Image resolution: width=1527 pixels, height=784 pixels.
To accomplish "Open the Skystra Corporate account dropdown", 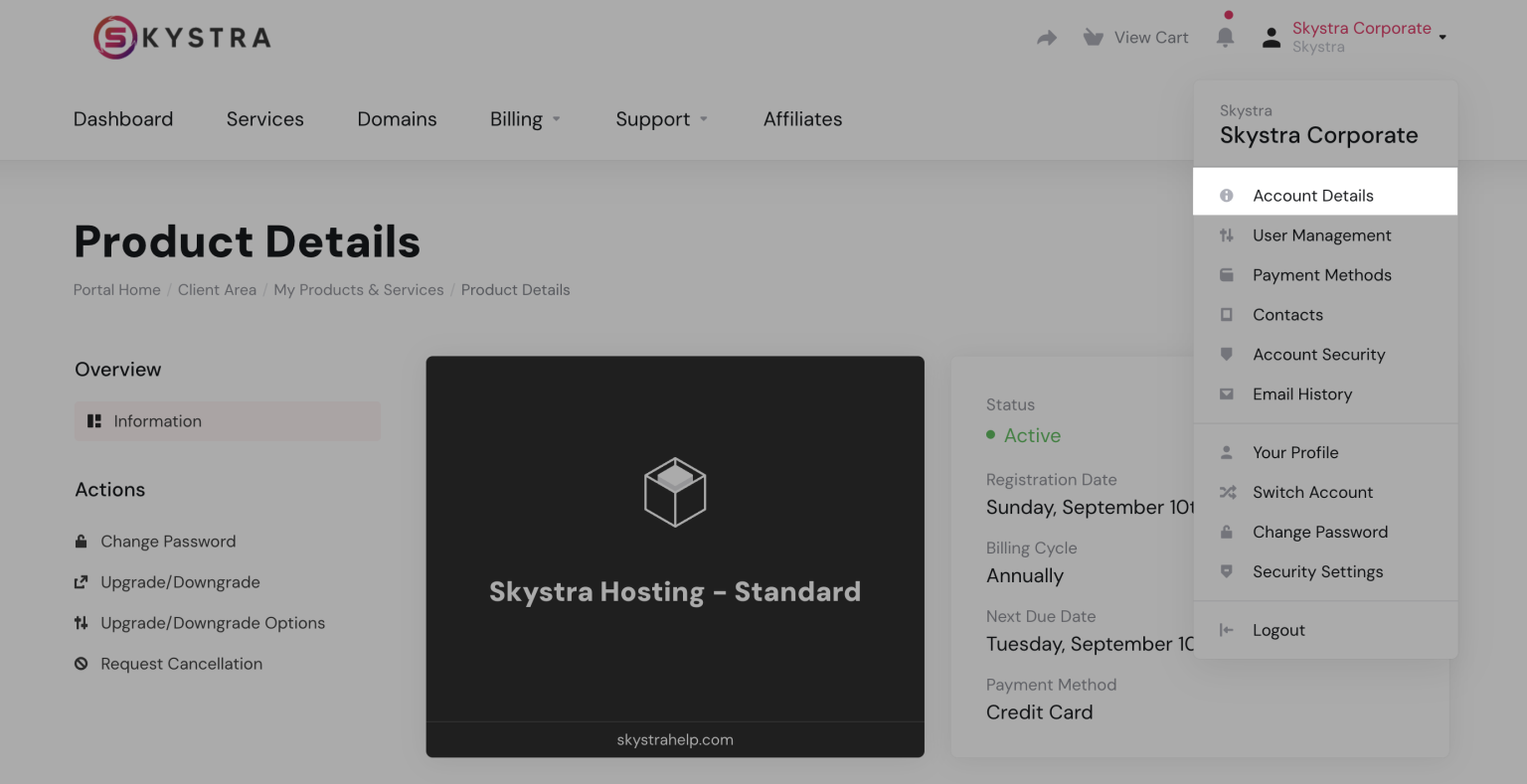I will click(x=1362, y=28).
